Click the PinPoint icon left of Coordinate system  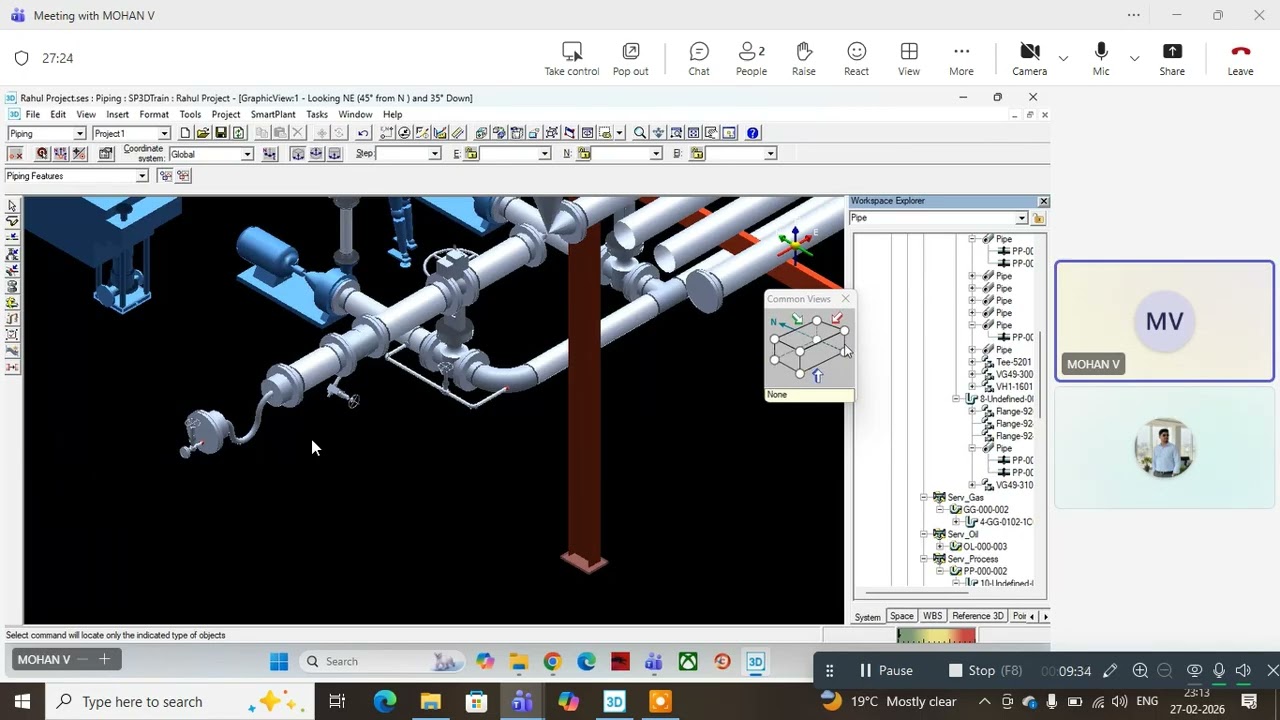tap(106, 154)
